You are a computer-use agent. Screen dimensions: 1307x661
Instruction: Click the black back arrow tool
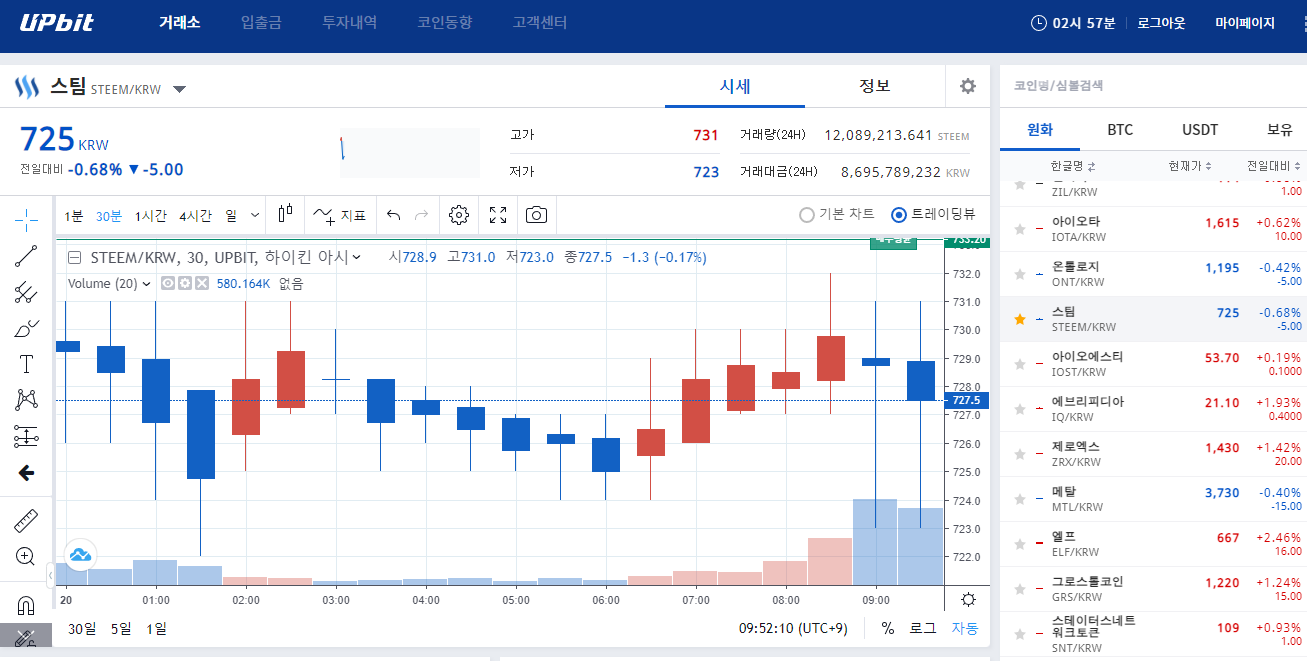click(x=26, y=472)
